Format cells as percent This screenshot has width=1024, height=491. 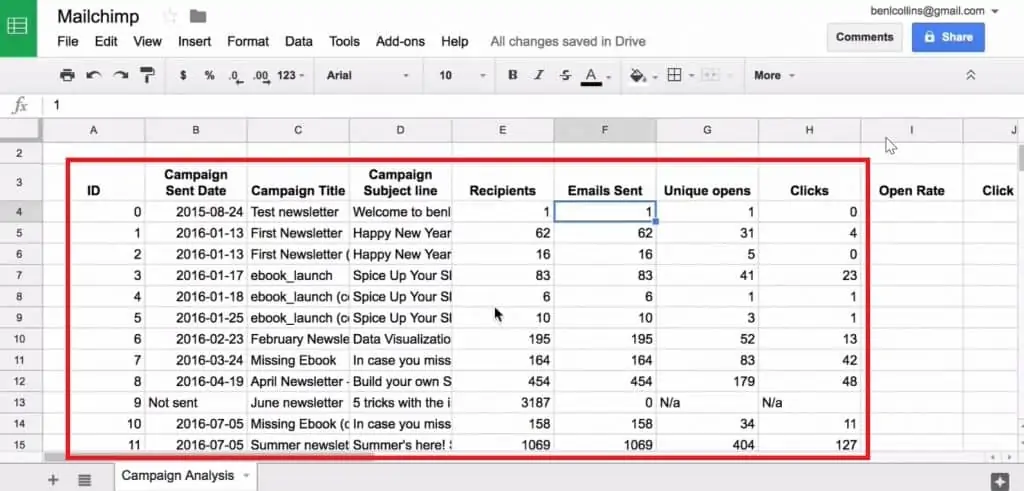[209, 75]
